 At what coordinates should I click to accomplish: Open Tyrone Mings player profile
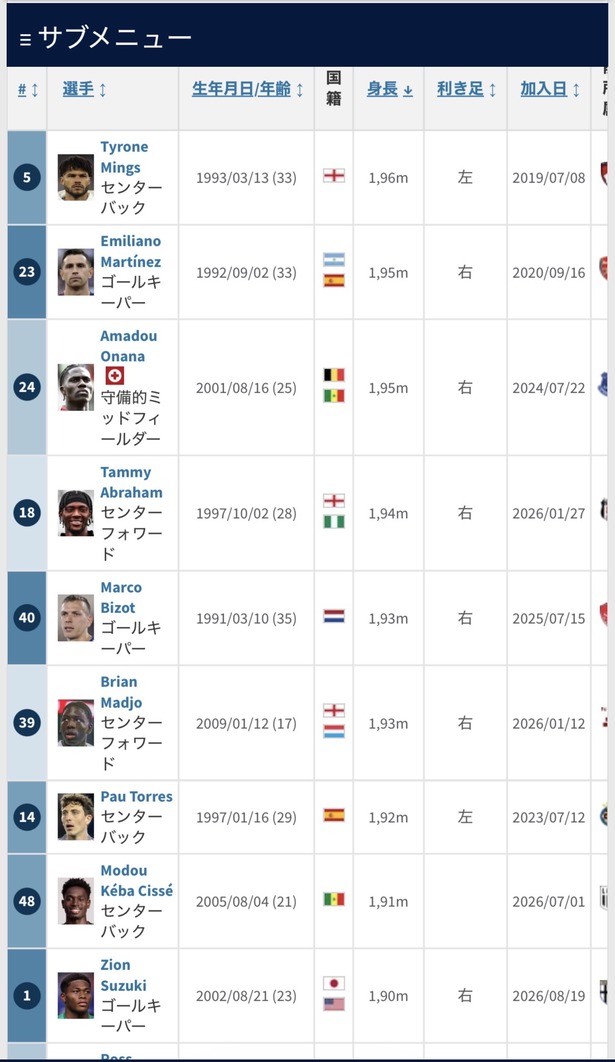pyautogui.click(x=124, y=157)
